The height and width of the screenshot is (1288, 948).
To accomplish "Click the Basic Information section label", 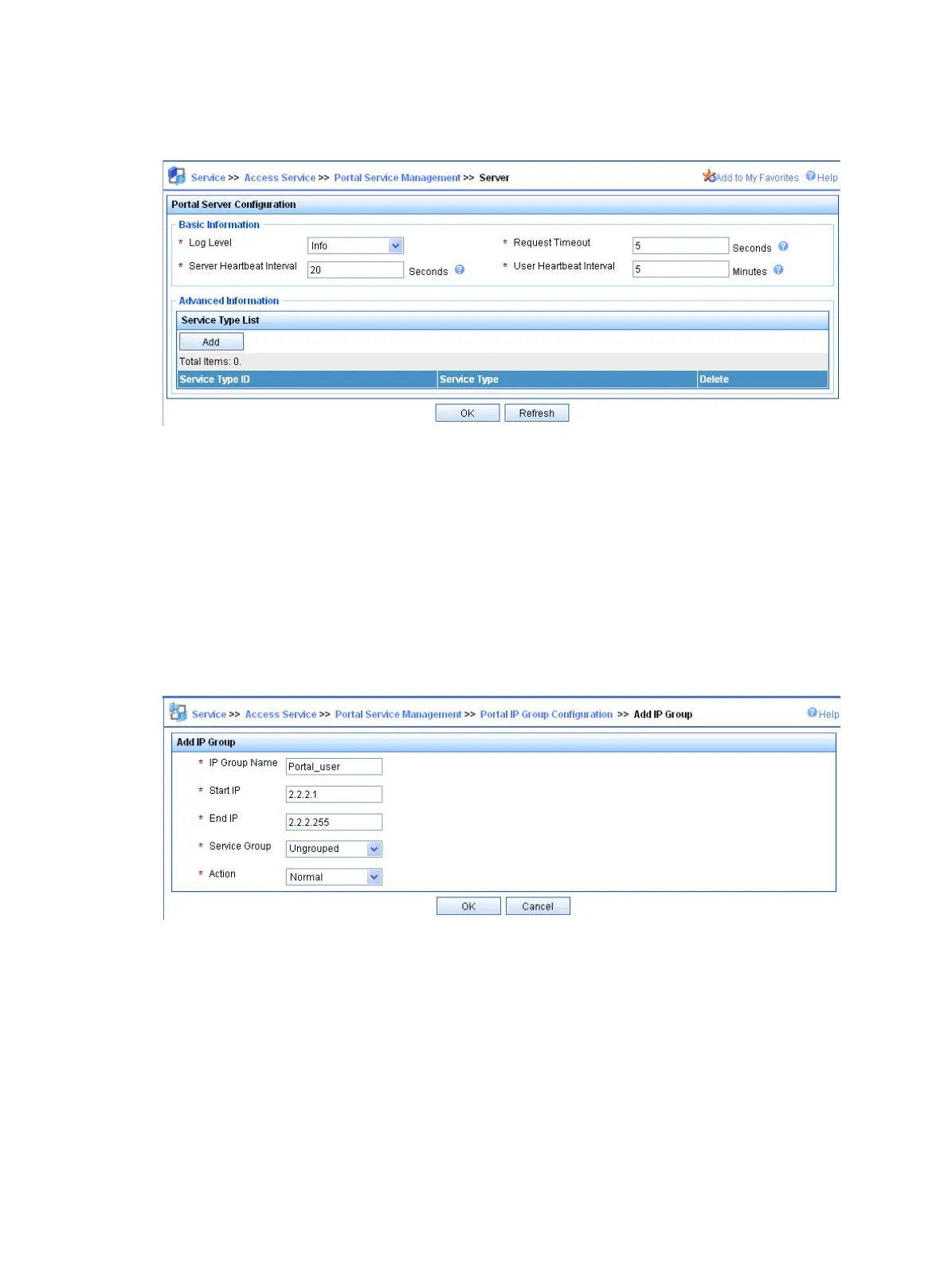I will click(219, 225).
